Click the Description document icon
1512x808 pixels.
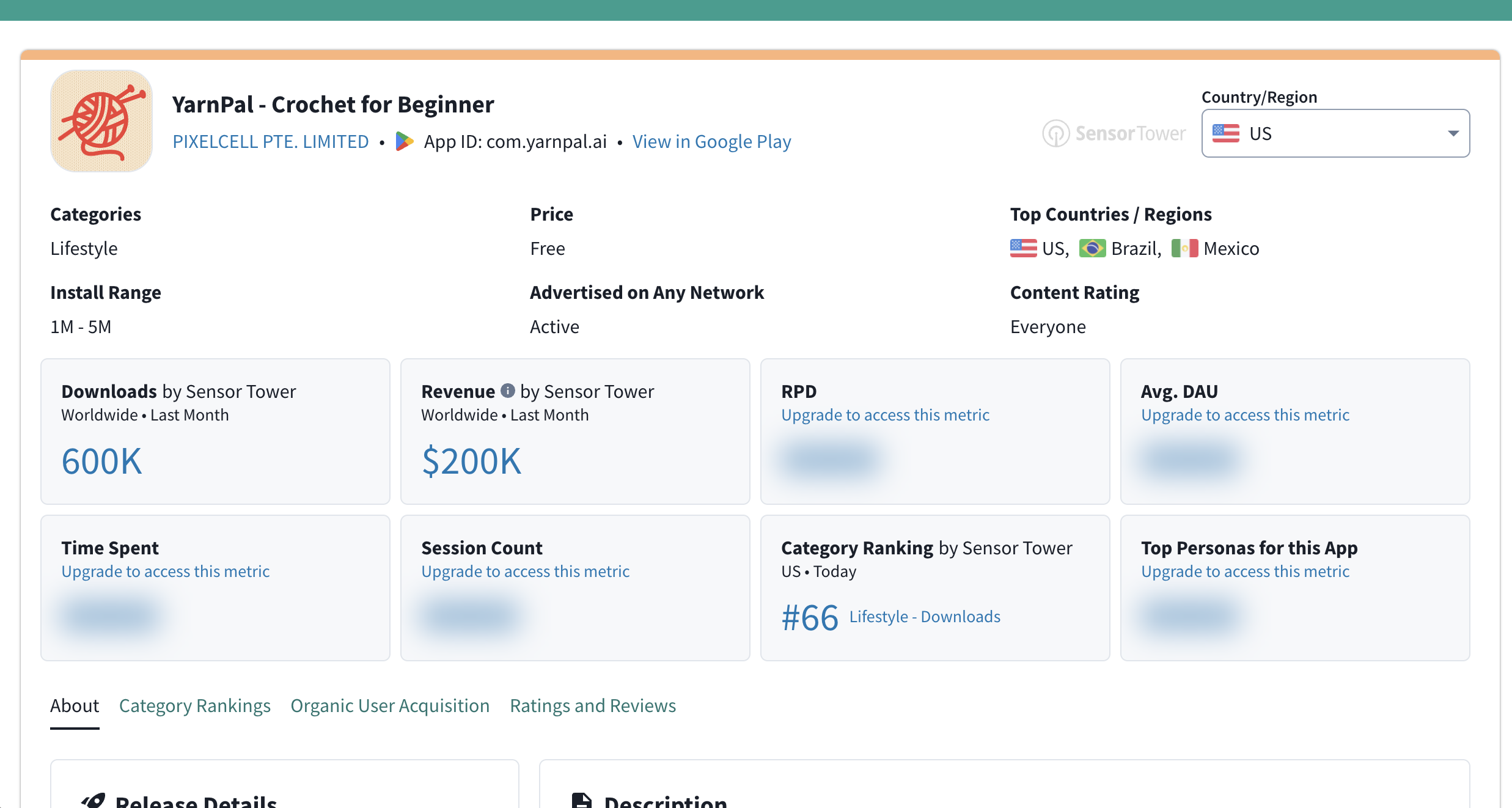coord(581,801)
